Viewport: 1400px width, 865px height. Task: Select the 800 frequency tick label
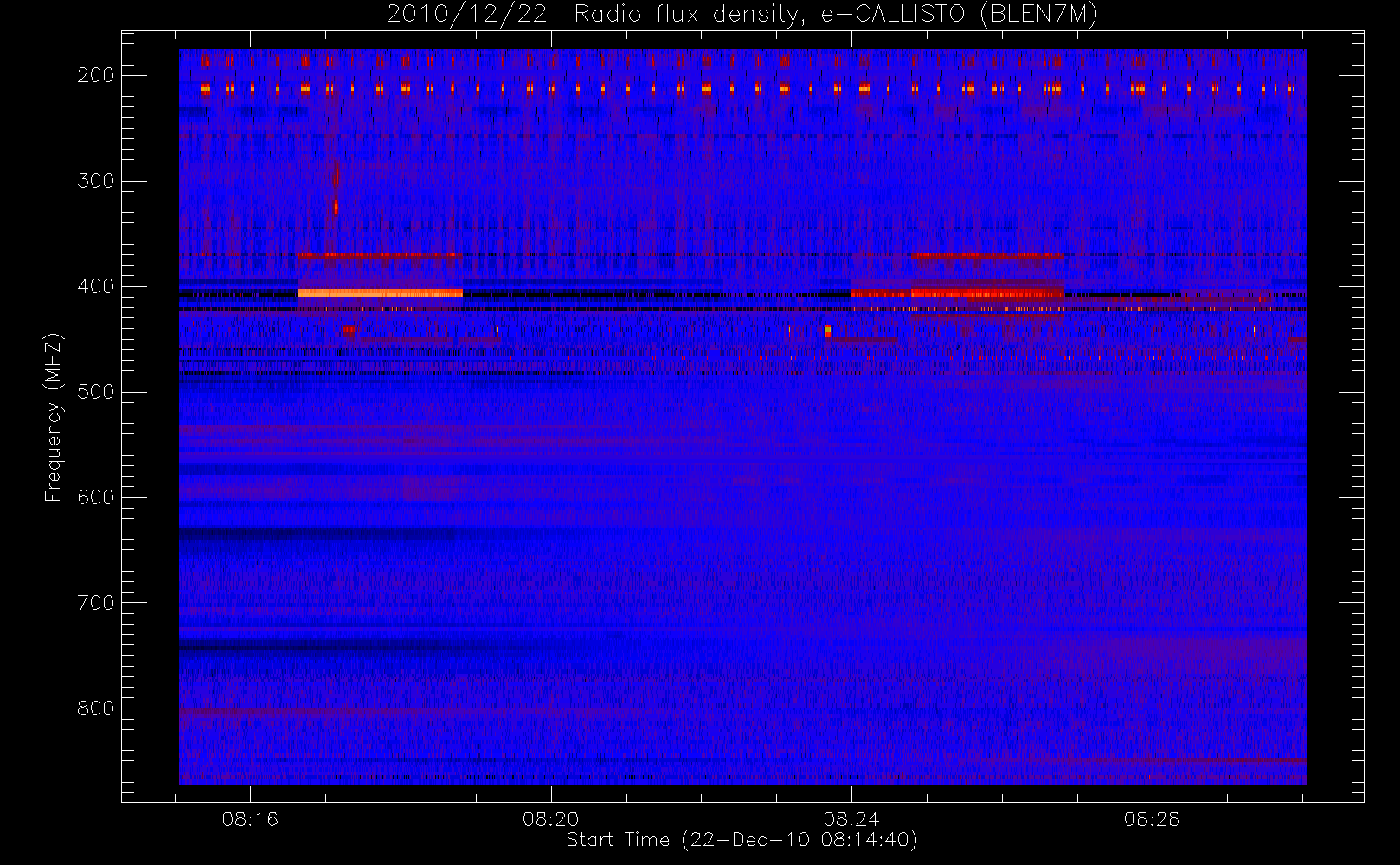[x=96, y=708]
